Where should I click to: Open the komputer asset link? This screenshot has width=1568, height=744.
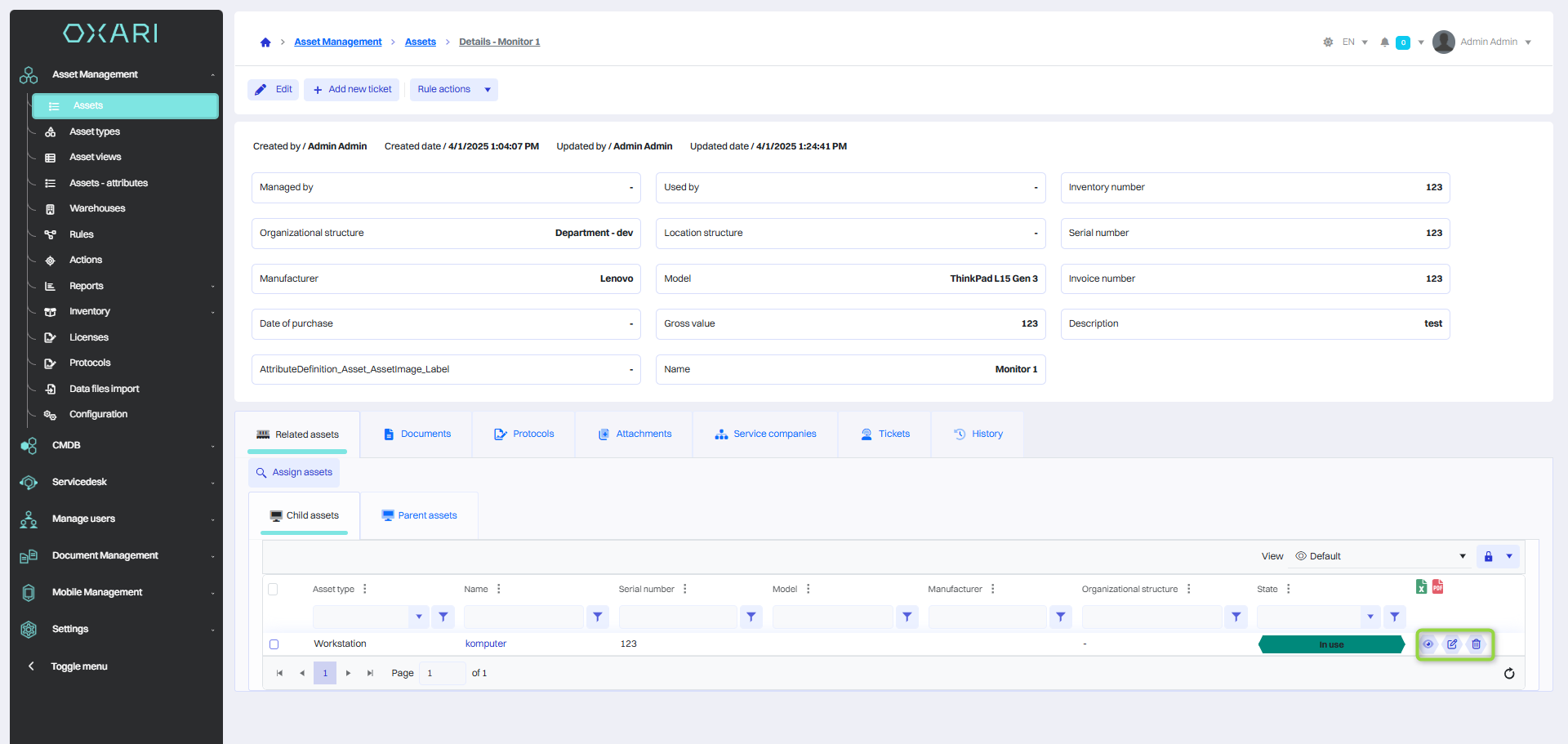point(486,644)
